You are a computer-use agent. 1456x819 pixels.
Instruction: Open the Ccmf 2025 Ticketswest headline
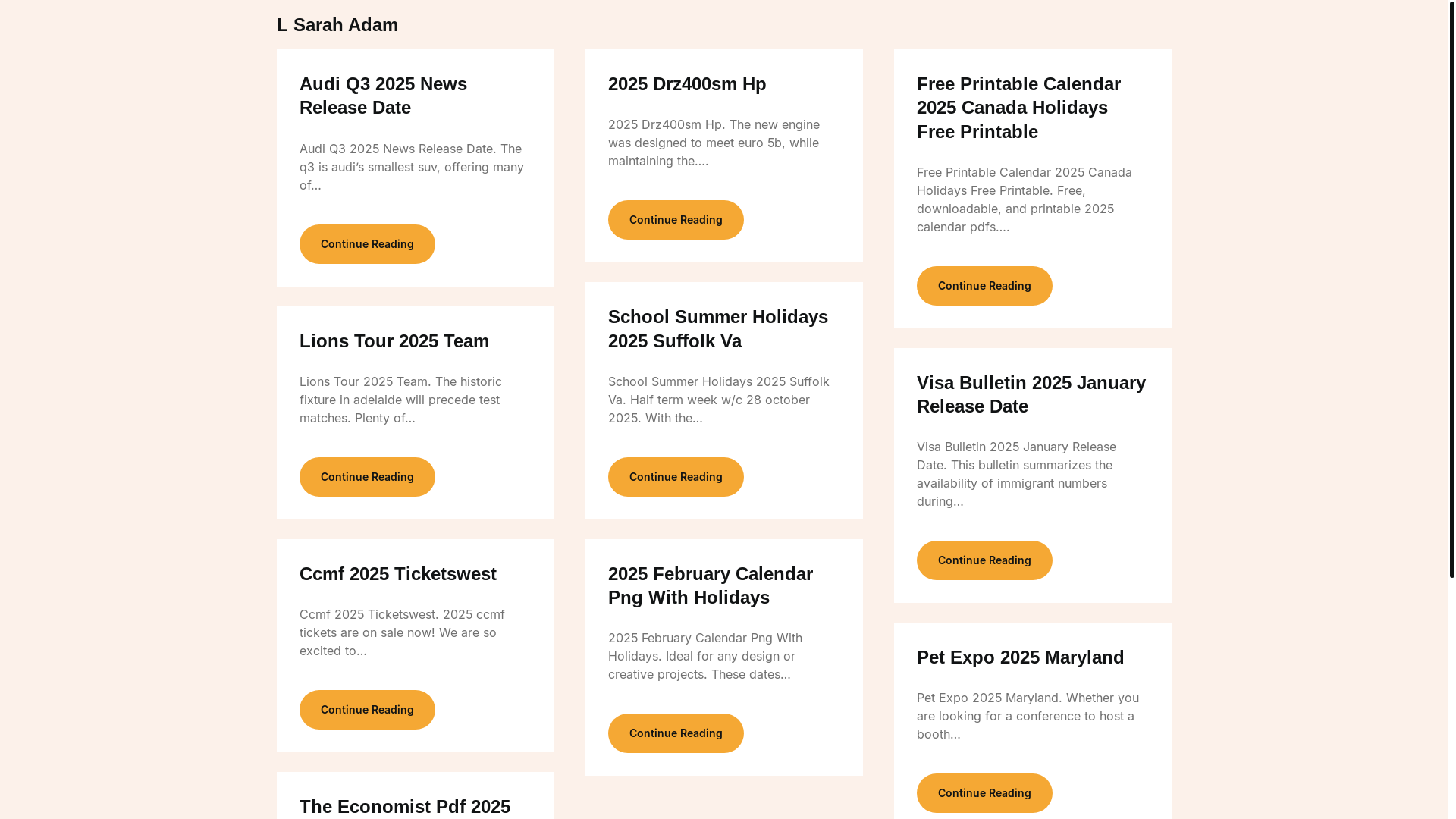click(397, 574)
